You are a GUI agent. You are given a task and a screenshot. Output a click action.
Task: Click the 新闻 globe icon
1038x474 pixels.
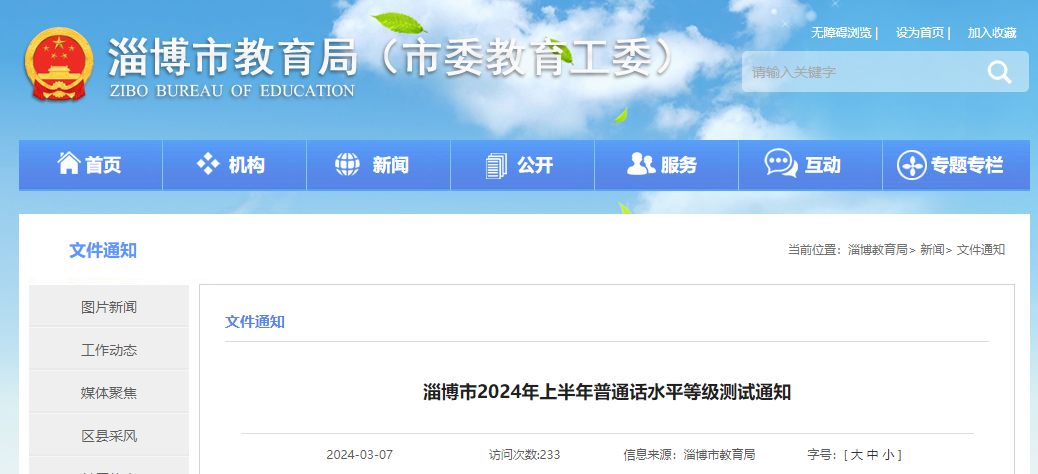pos(347,164)
